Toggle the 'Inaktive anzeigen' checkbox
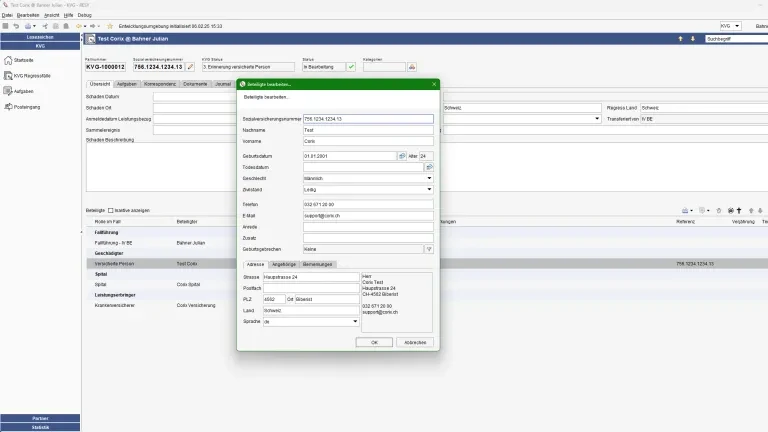Viewport: 768px width, 432px height. pos(110,210)
